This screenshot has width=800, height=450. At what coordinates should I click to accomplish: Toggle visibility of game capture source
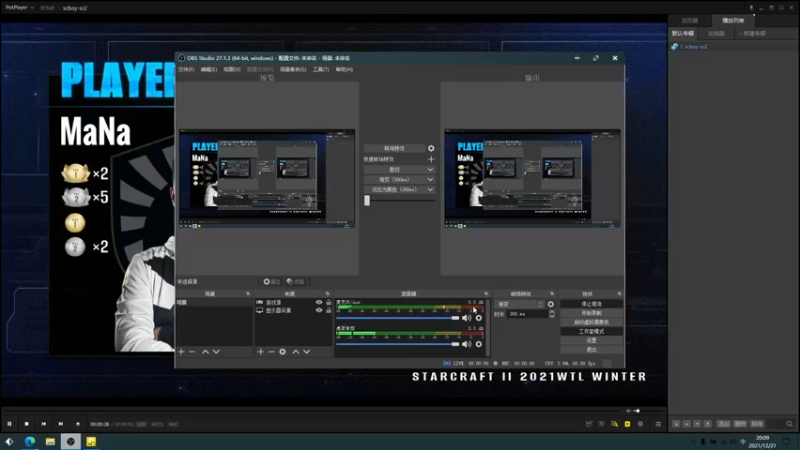click(319, 302)
